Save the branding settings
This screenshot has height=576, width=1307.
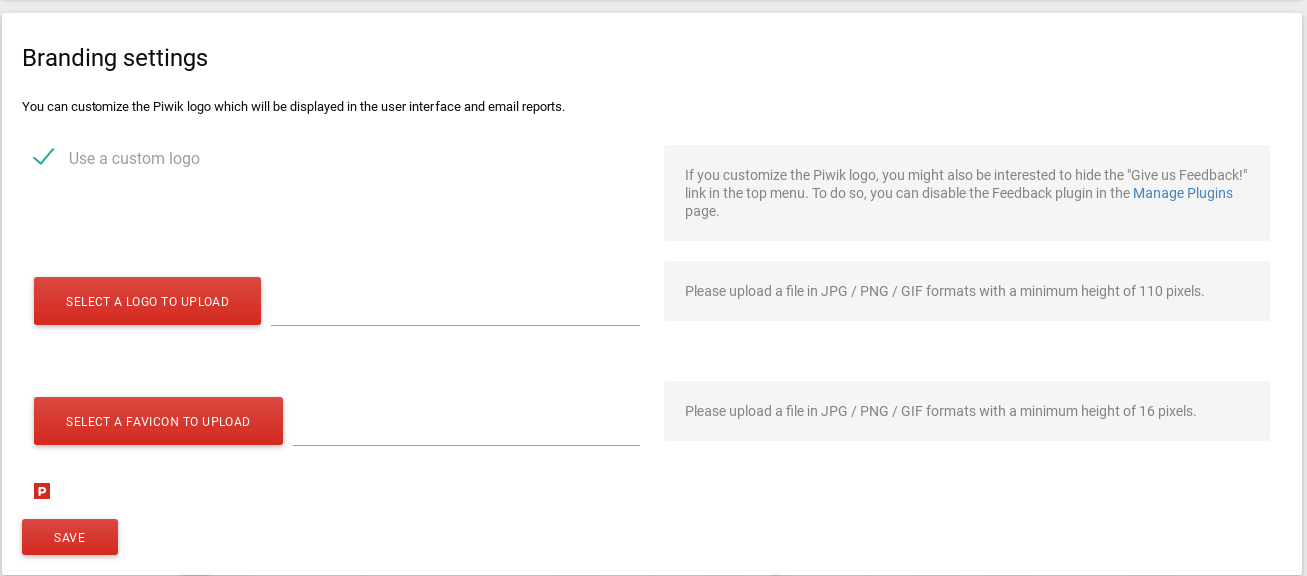(x=70, y=537)
